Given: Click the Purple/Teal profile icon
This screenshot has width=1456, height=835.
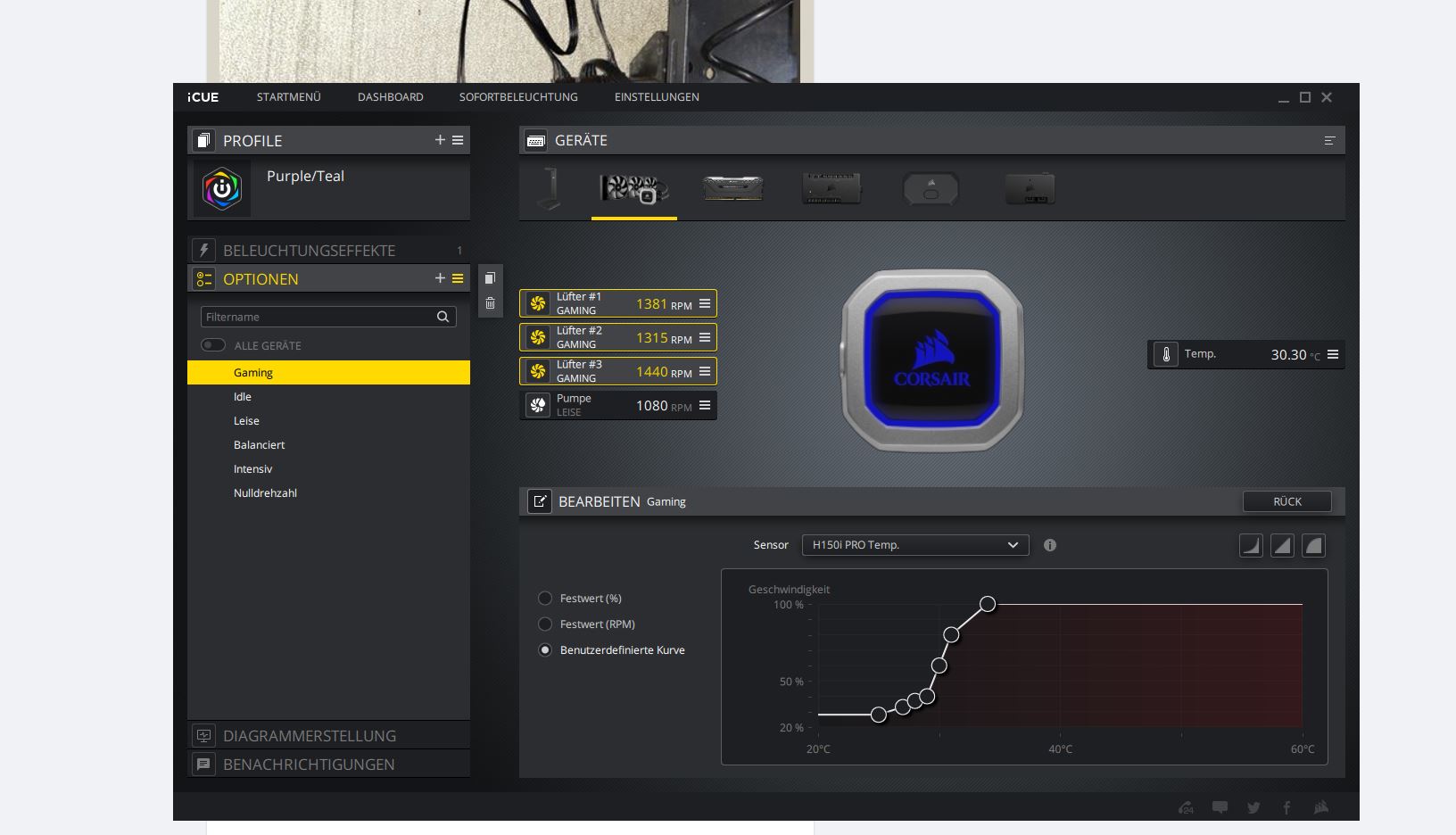Looking at the screenshot, I should [x=222, y=188].
